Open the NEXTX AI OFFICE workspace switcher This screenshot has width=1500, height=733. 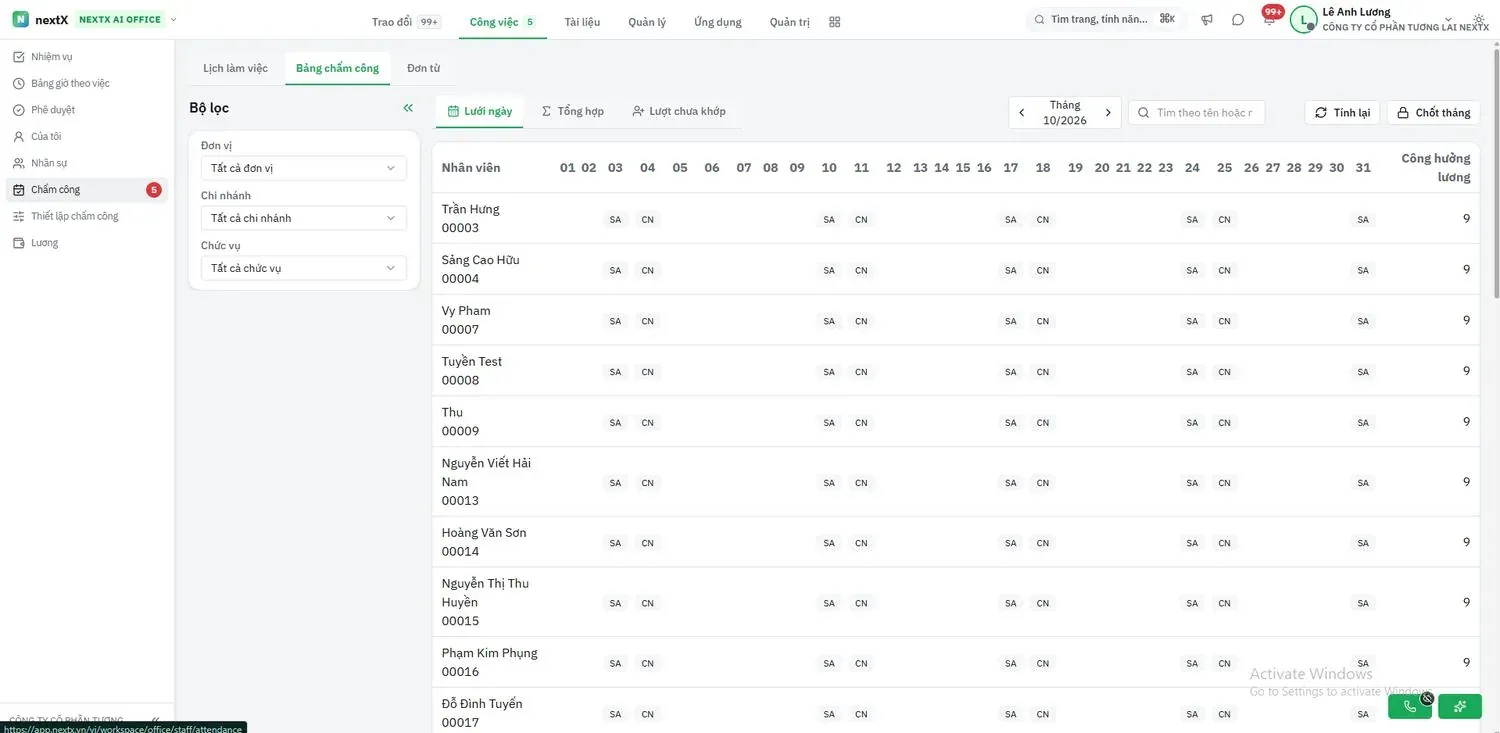126,19
